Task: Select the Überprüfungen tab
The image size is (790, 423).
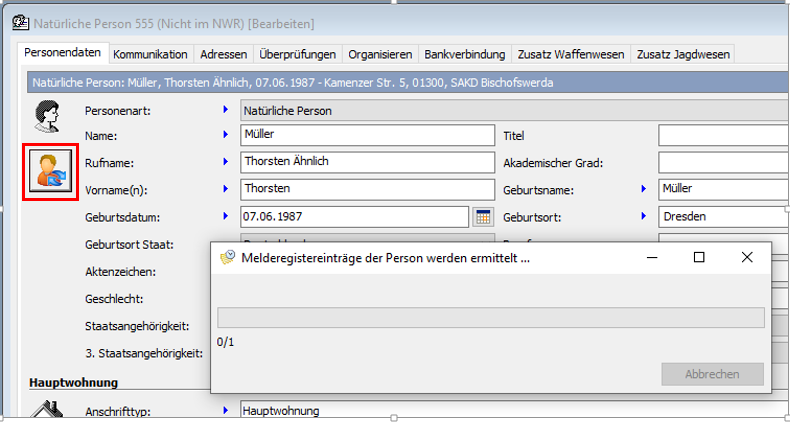Action: 298,54
